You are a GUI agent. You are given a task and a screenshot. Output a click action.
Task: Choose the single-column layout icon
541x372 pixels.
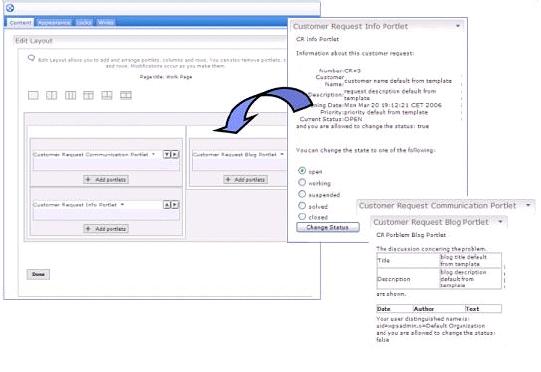[x=33, y=95]
